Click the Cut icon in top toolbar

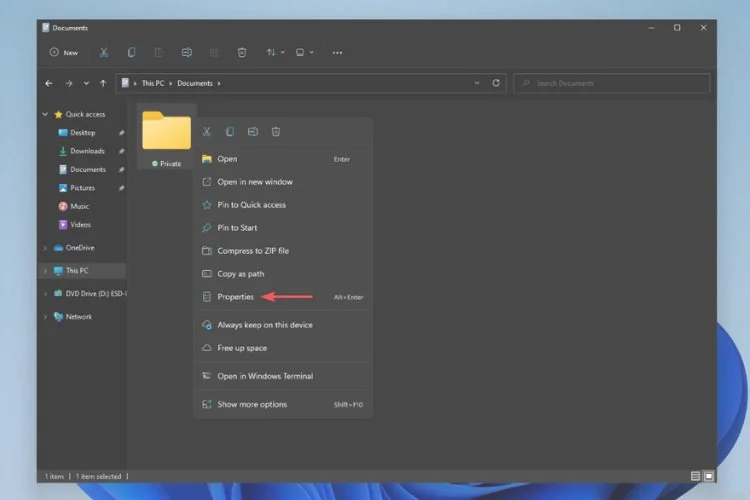(x=104, y=53)
